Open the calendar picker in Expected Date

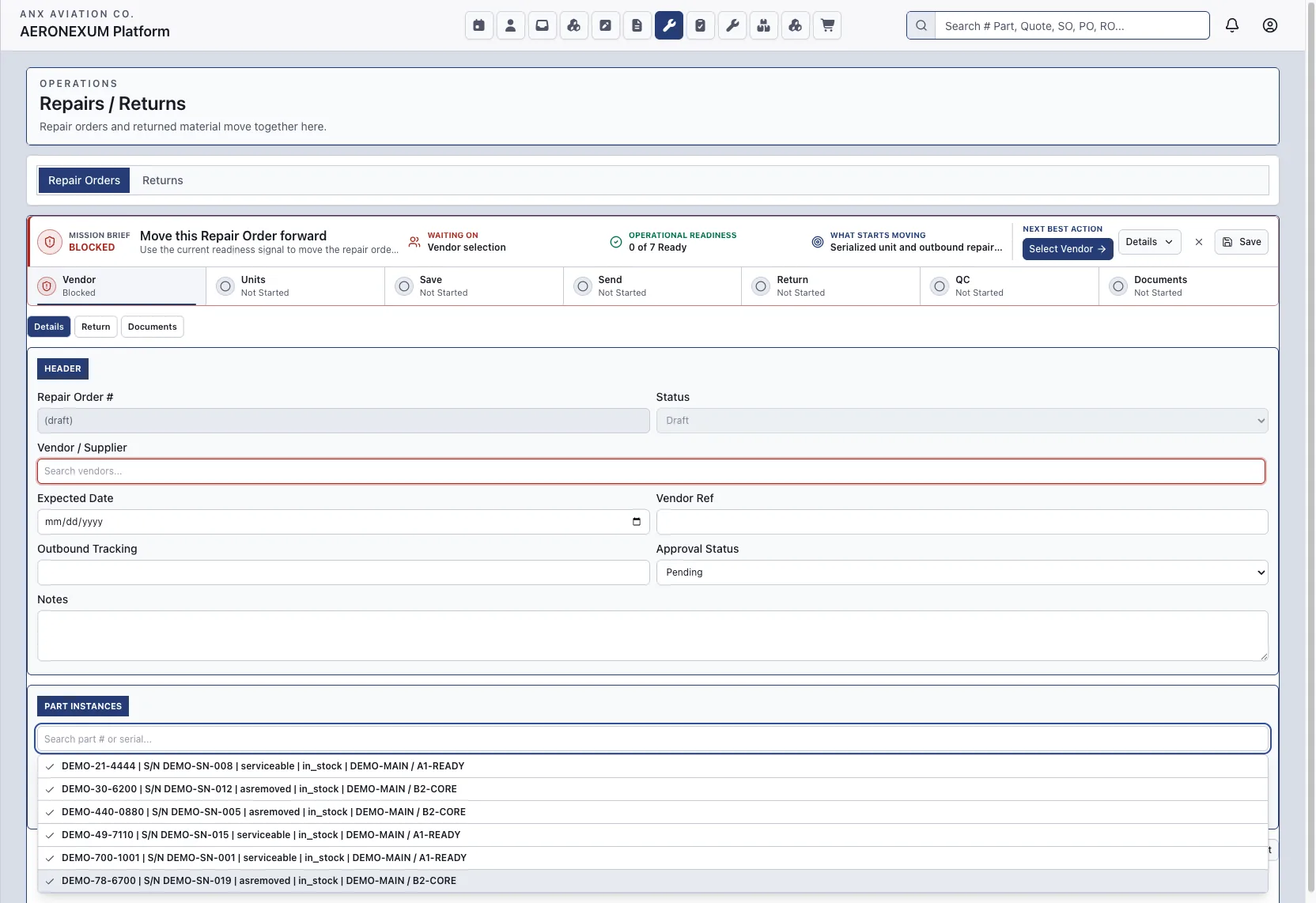[x=637, y=522]
